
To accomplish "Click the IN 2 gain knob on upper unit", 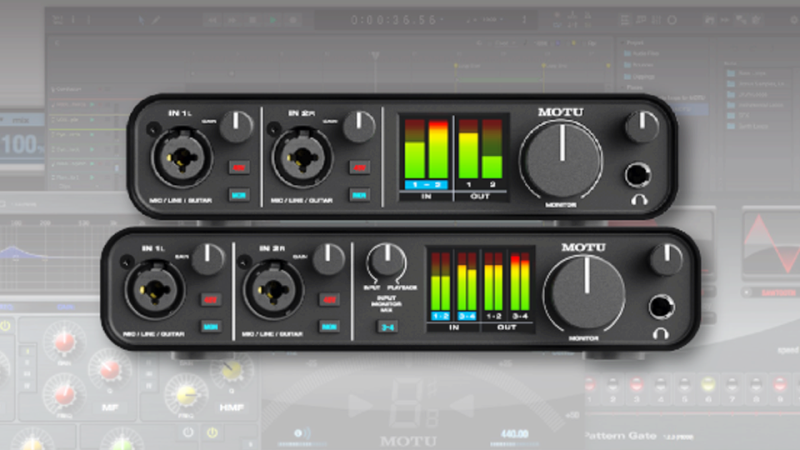I will point(359,126).
